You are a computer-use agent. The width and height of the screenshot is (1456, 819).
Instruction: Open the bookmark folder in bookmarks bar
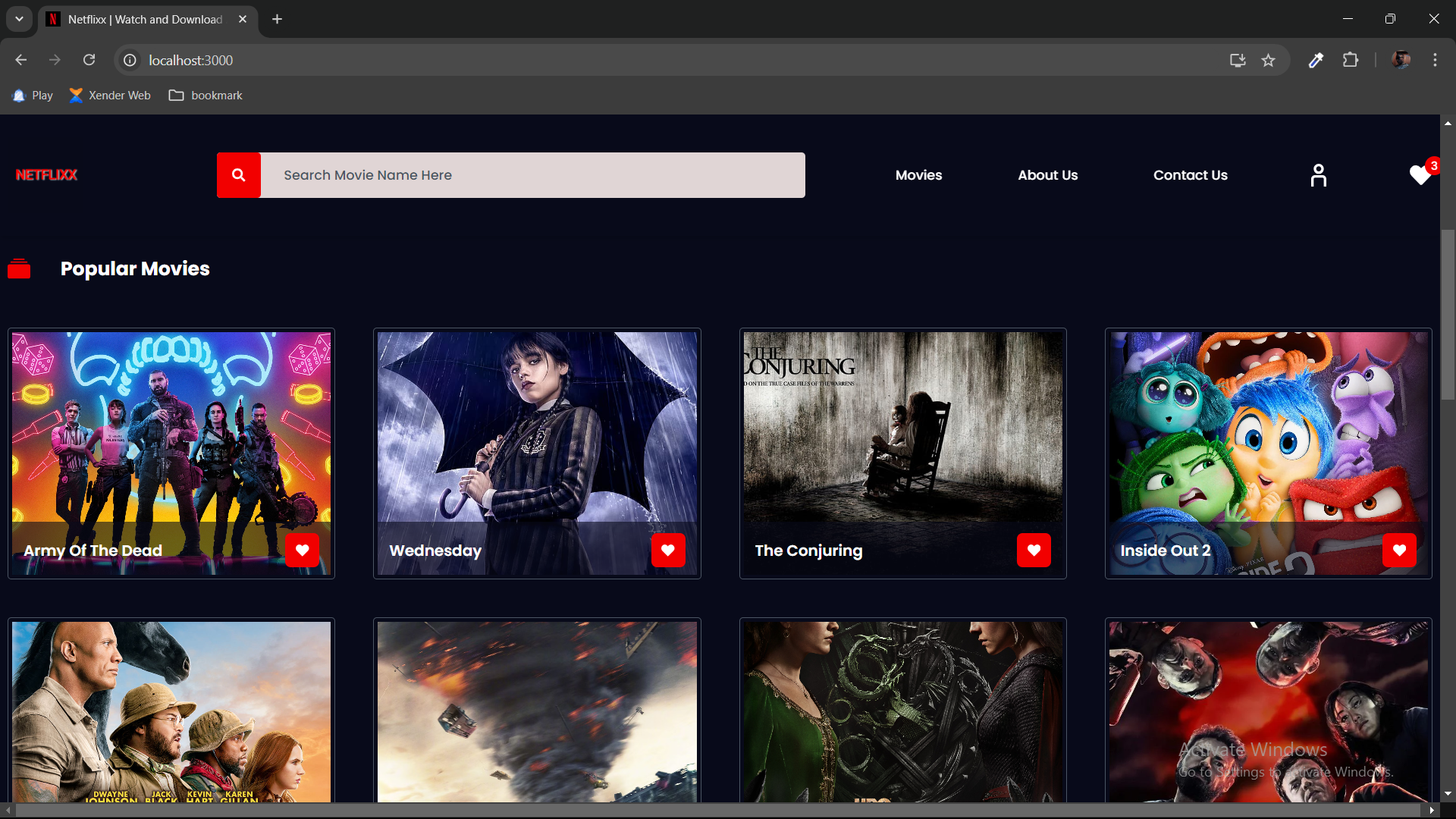point(206,96)
